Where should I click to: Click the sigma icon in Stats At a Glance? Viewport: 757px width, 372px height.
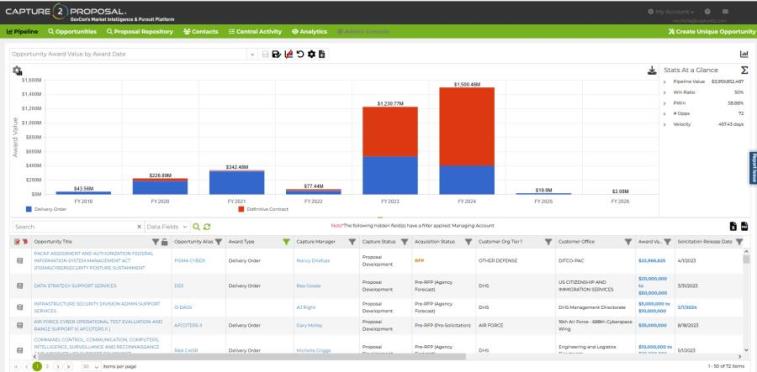tap(744, 70)
